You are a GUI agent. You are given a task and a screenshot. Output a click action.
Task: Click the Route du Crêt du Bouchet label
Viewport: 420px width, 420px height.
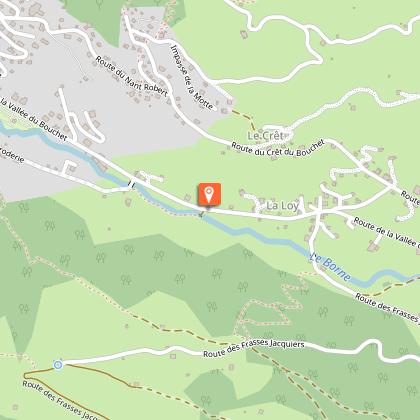coord(278,148)
